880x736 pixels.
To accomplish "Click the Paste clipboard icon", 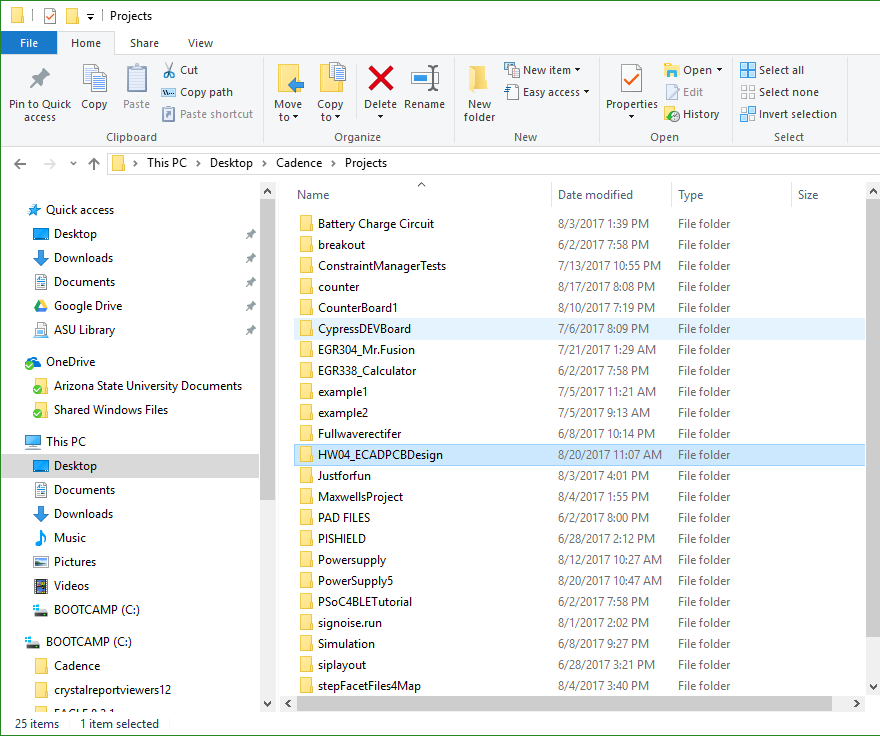I will click(136, 79).
